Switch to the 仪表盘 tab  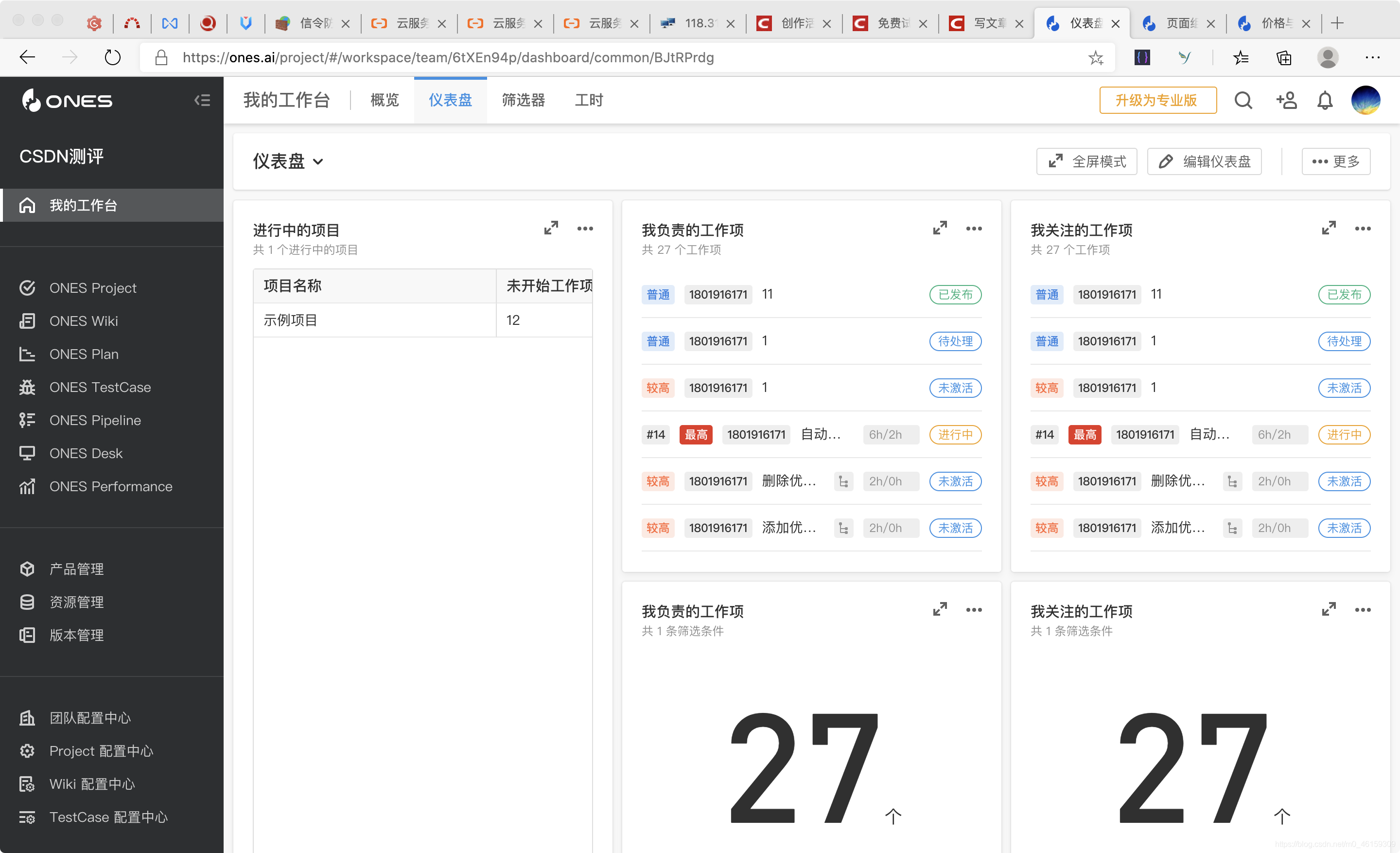click(450, 100)
